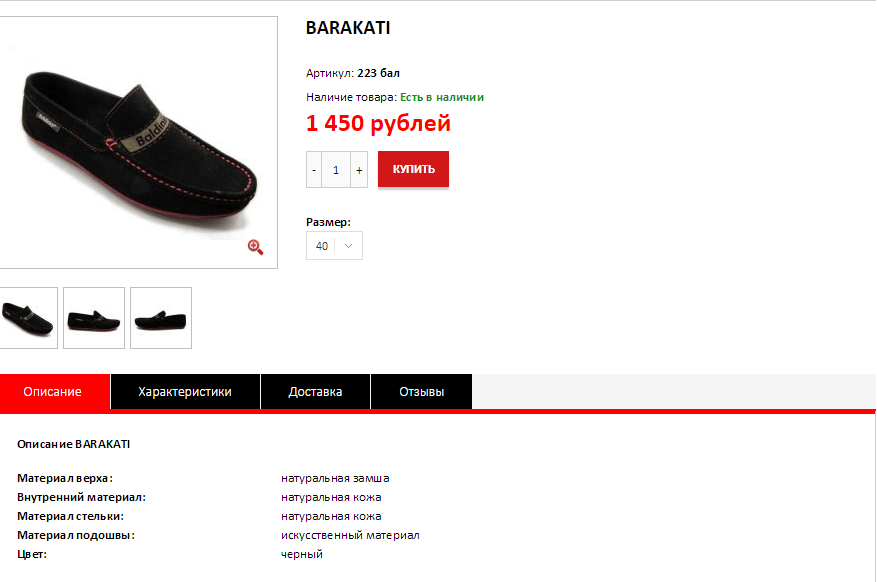877x582 pixels.
Task: Show the Отзывы tab
Action: coord(422,391)
